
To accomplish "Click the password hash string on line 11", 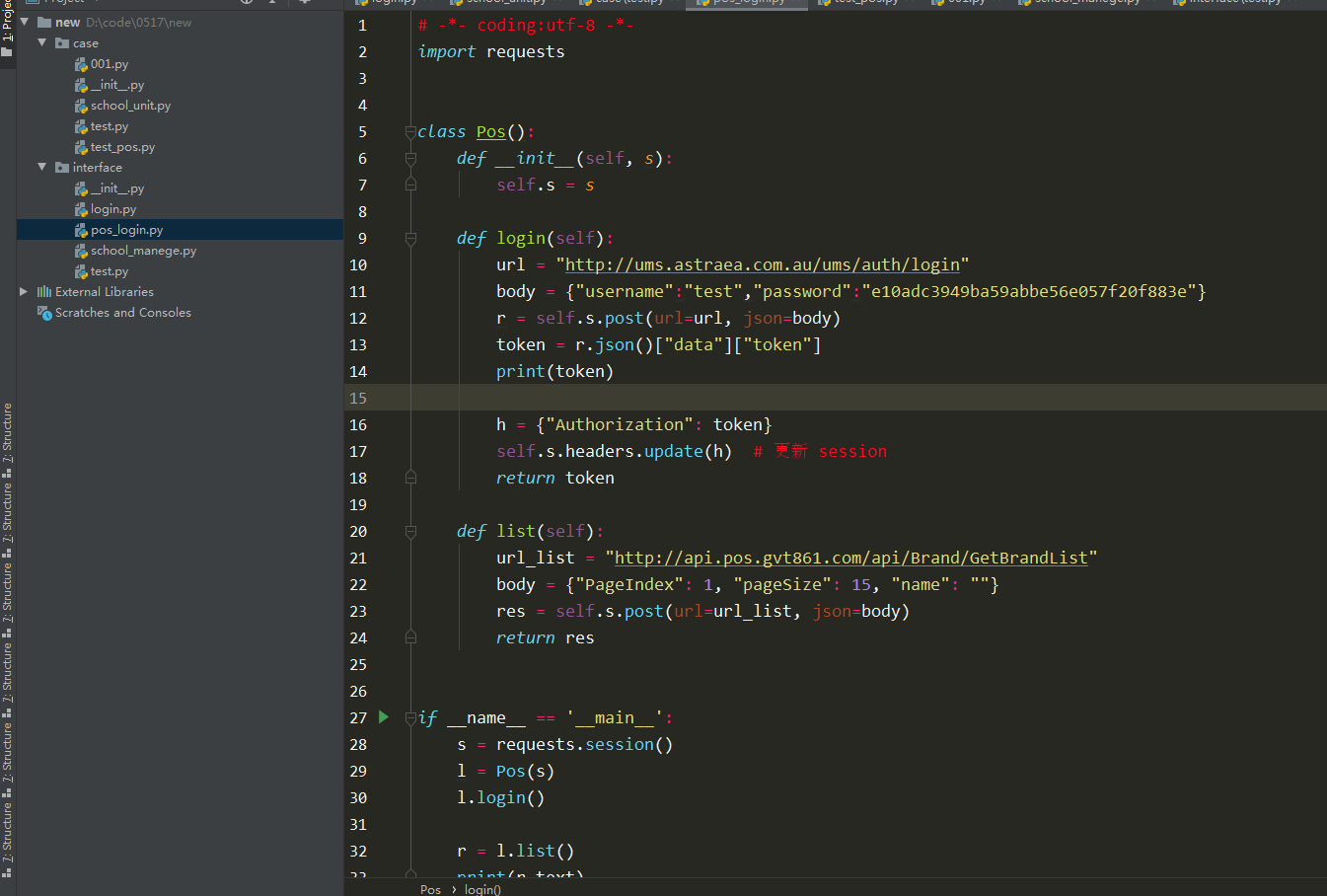I will [x=1029, y=291].
